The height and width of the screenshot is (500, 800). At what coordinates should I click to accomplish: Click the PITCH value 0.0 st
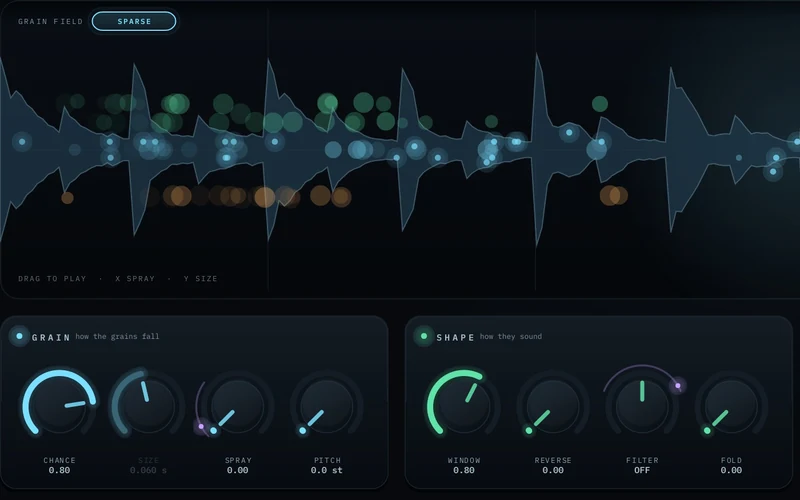[327, 470]
